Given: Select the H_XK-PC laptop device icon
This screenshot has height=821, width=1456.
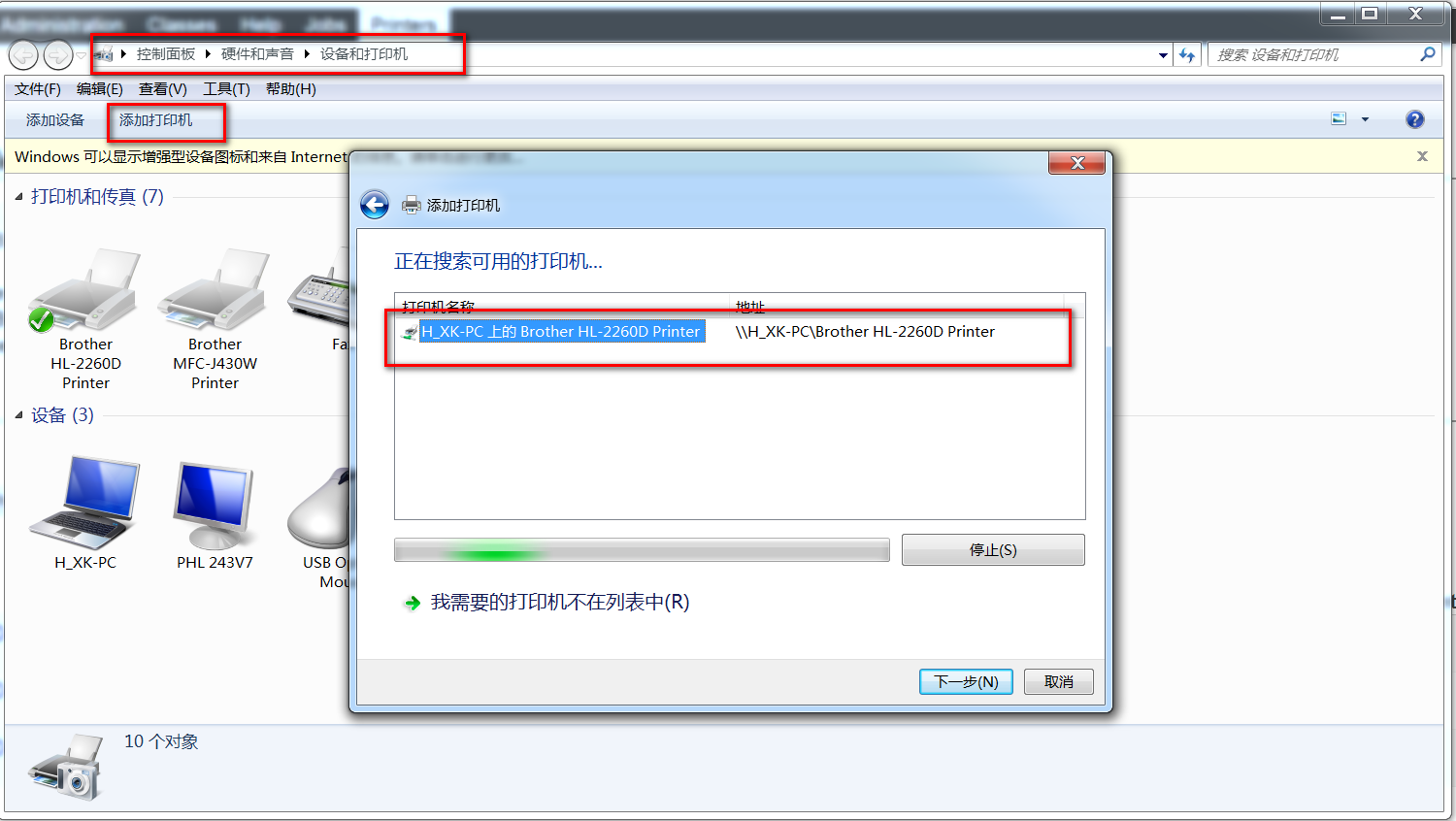Looking at the screenshot, I should (85, 503).
